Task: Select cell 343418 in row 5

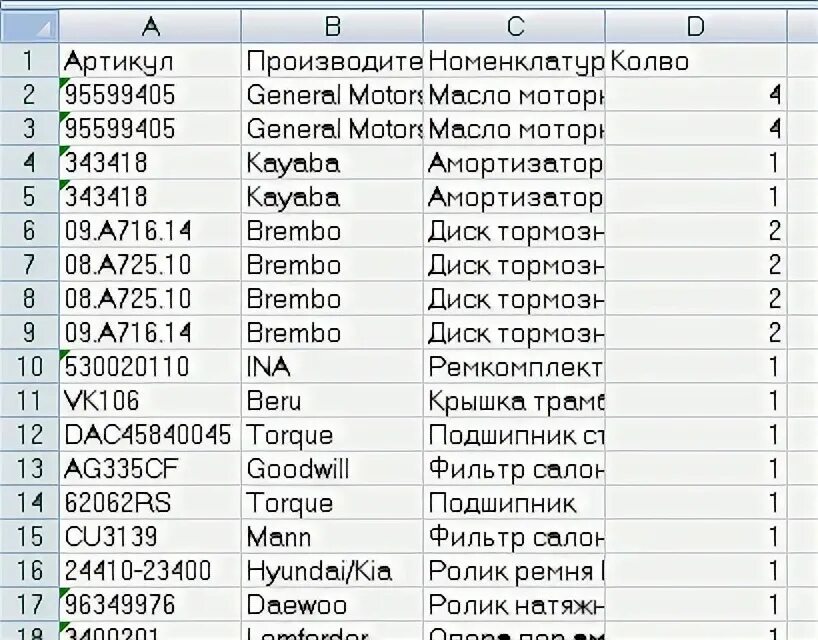Action: click(x=150, y=196)
